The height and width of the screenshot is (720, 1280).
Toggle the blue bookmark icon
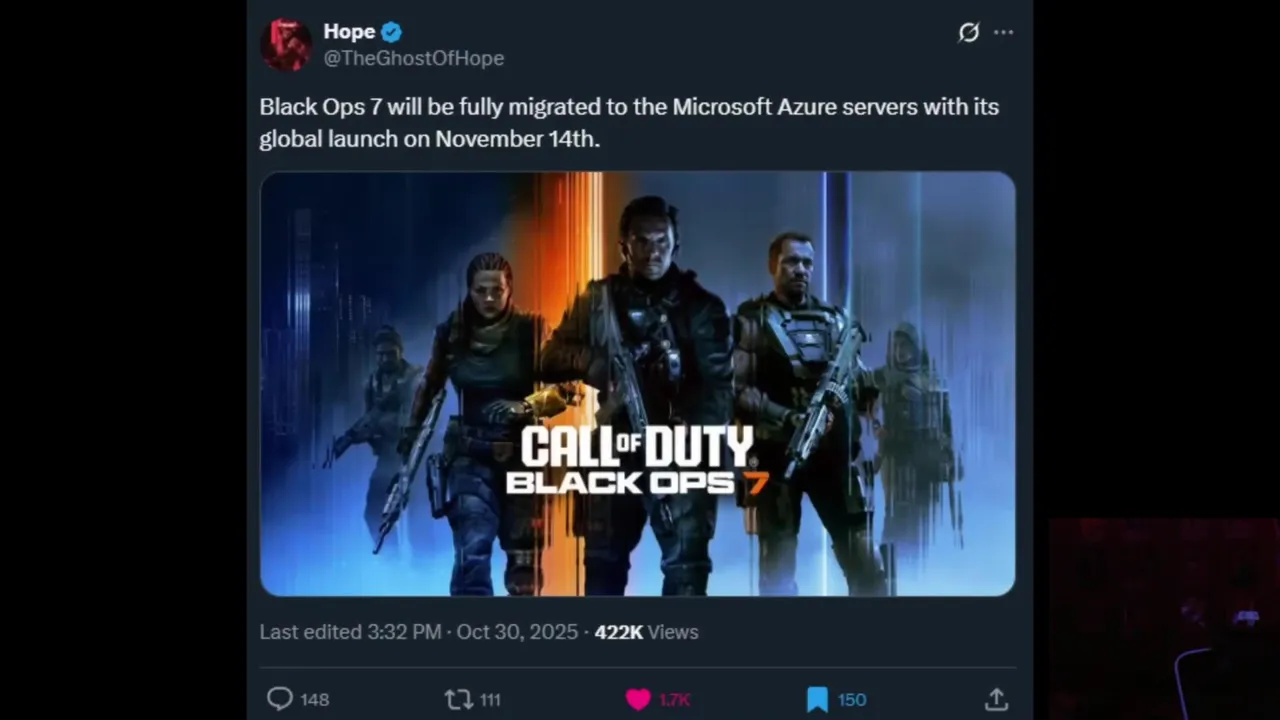tap(817, 699)
